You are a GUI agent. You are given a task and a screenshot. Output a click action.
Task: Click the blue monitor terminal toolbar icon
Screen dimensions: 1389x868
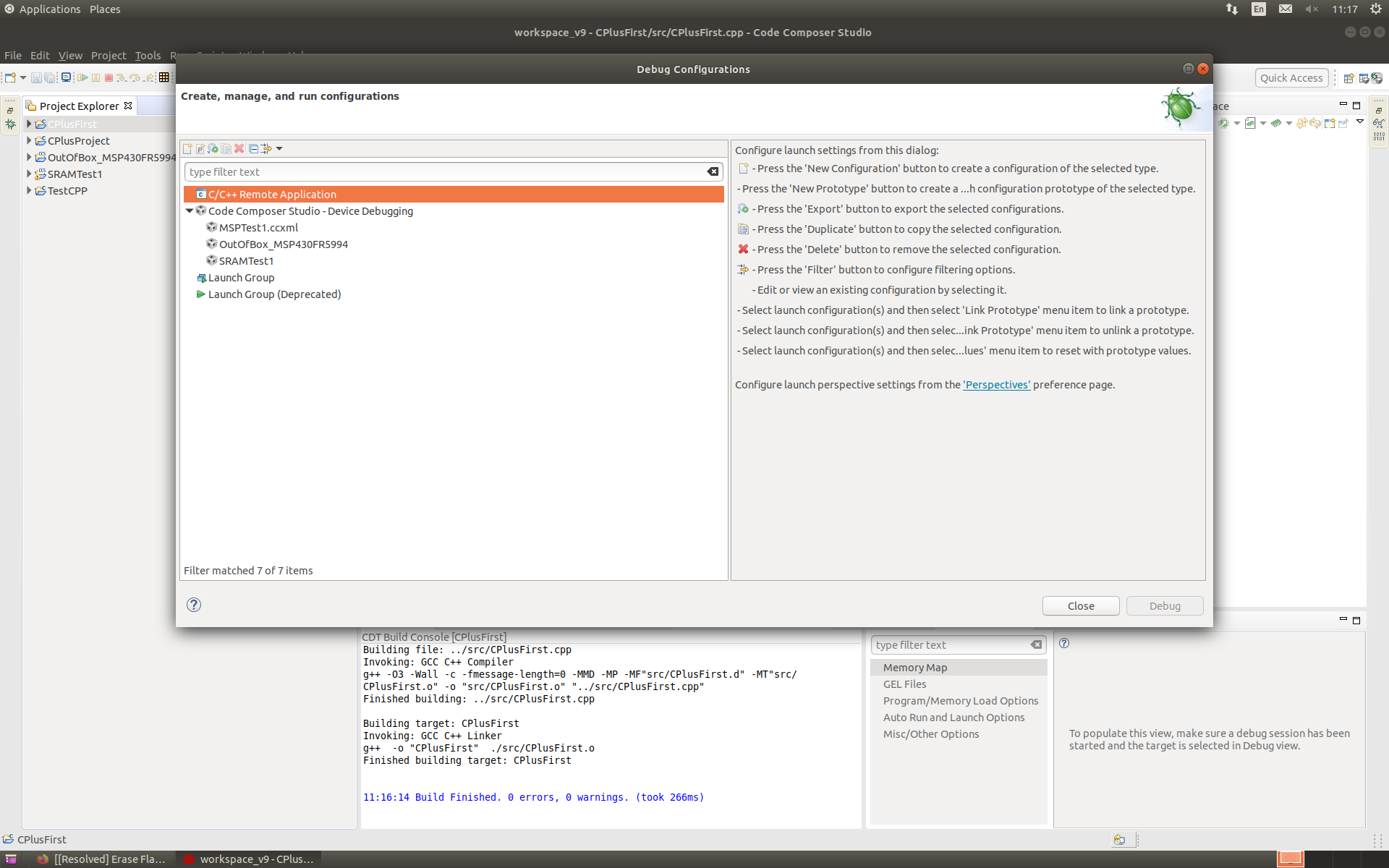pyautogui.click(x=67, y=77)
